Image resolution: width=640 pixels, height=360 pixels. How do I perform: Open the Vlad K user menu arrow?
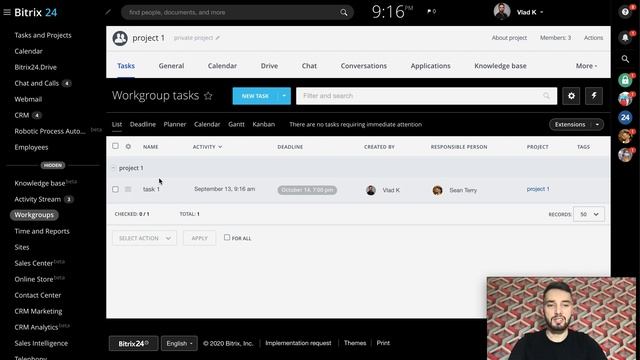click(542, 13)
